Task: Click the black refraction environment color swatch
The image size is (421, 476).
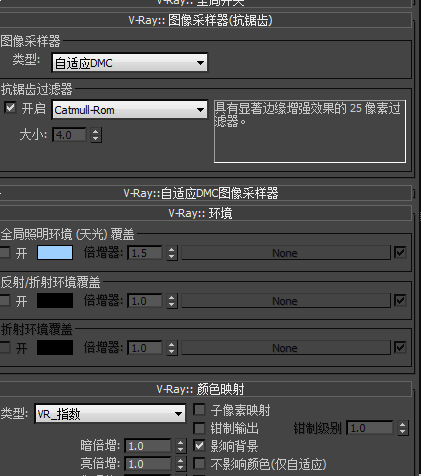Action: tap(55, 348)
